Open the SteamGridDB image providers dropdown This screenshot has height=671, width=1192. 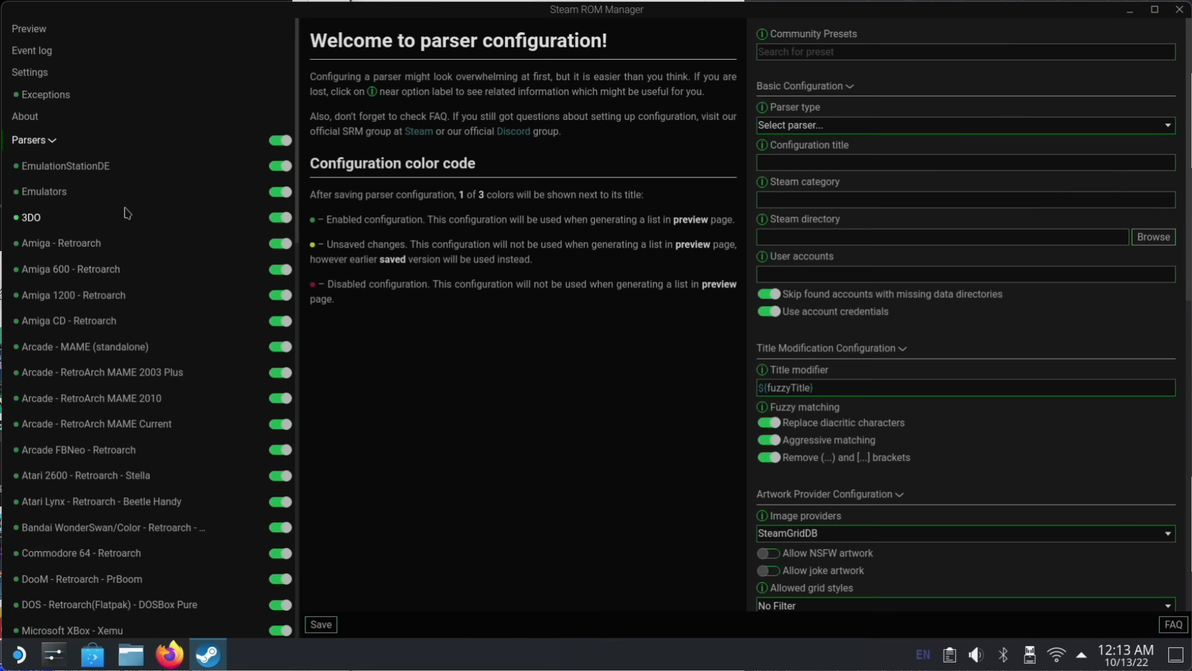(965, 533)
